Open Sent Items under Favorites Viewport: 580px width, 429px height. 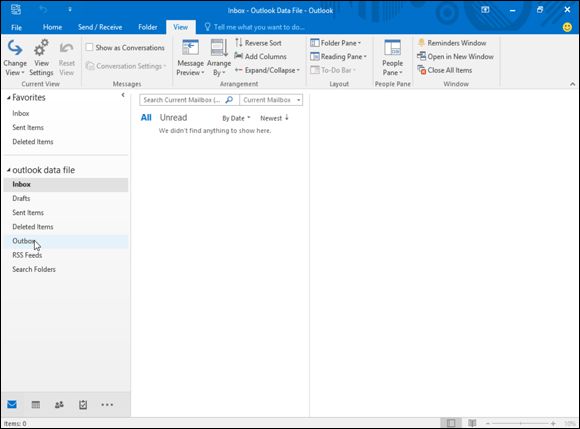66,128
